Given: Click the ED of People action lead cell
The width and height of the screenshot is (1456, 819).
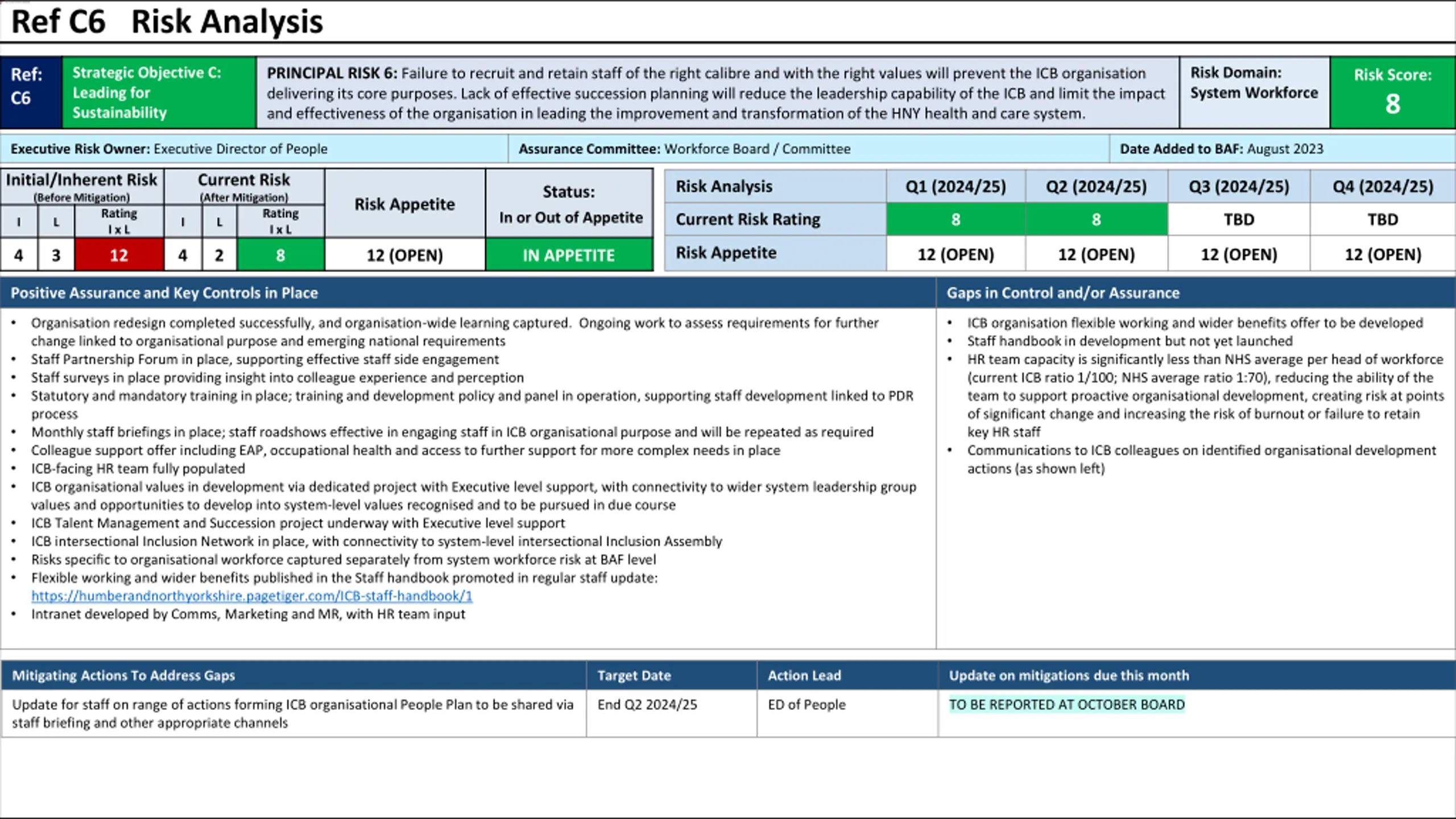Looking at the screenshot, I should (847, 713).
